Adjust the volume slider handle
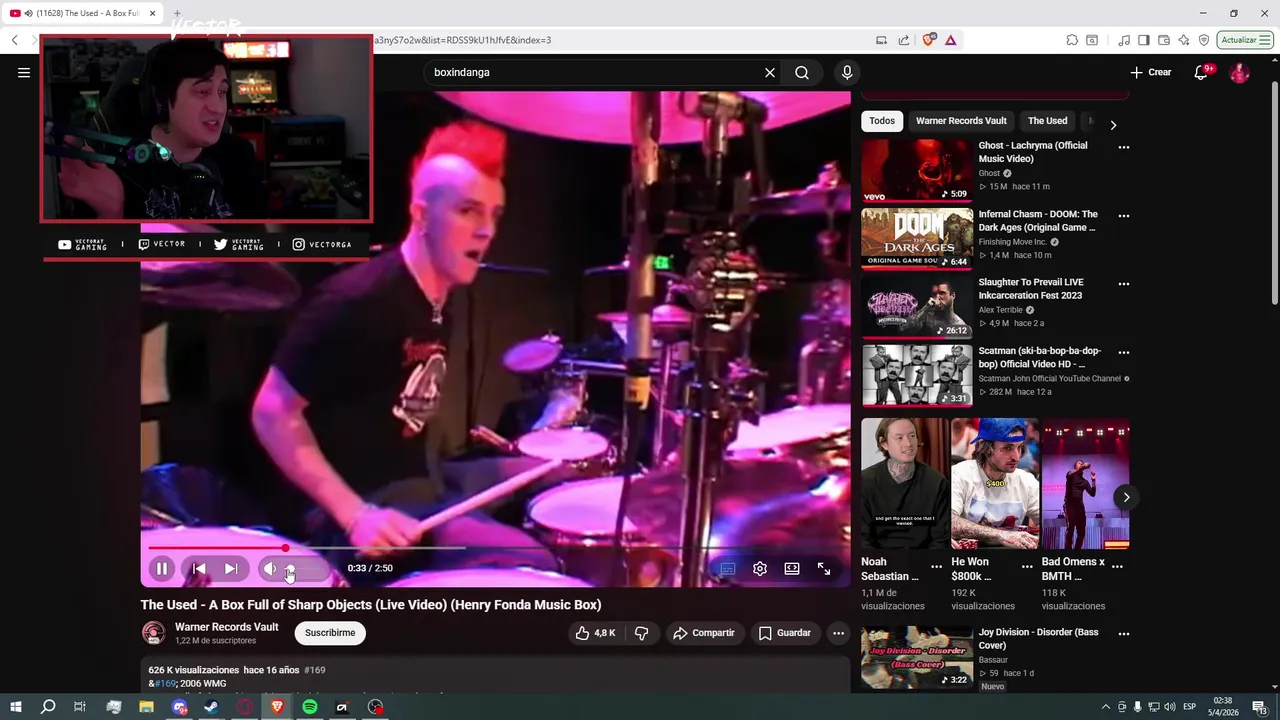The image size is (1280, 720). click(x=290, y=569)
